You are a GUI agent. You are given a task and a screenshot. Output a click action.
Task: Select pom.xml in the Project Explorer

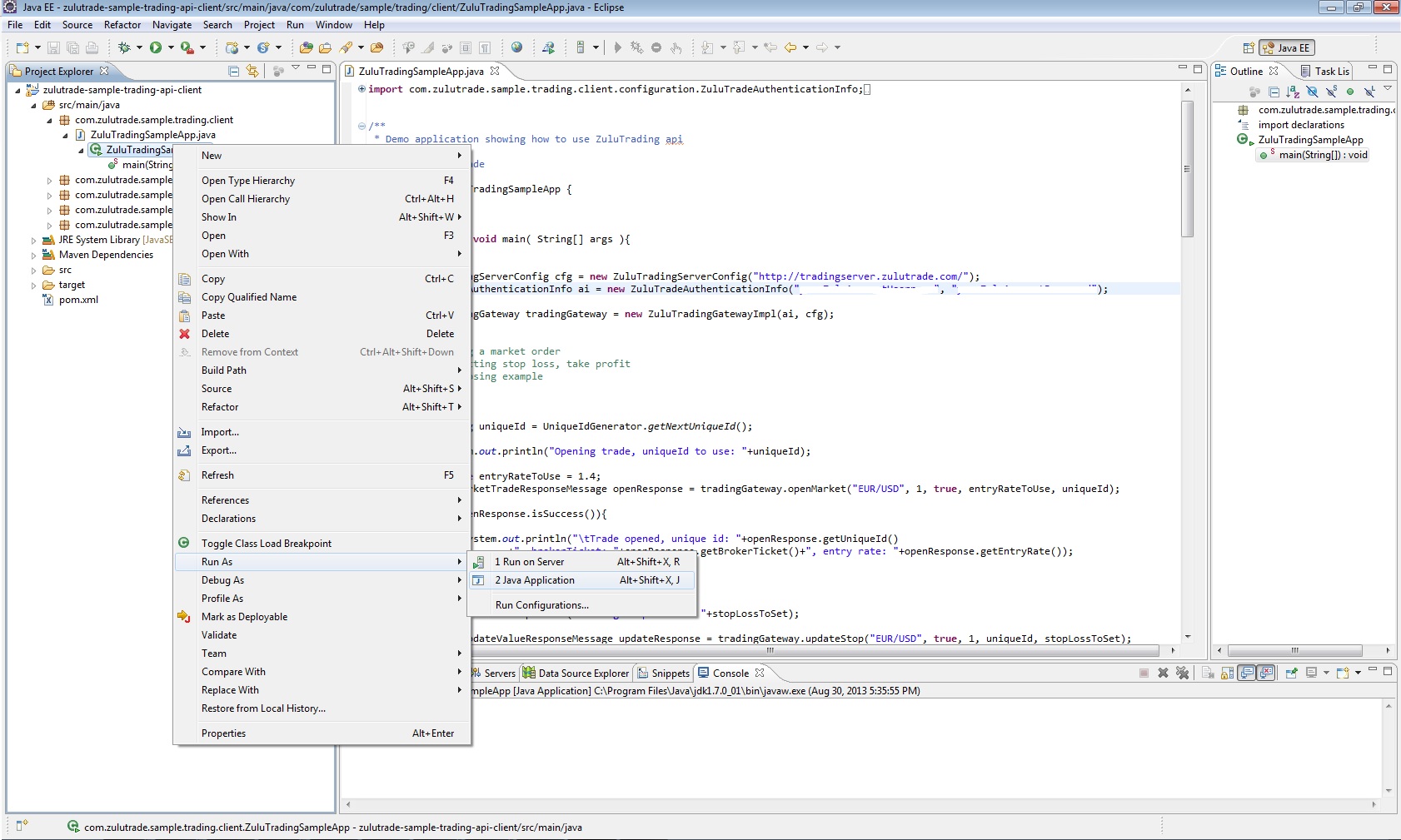(78, 300)
